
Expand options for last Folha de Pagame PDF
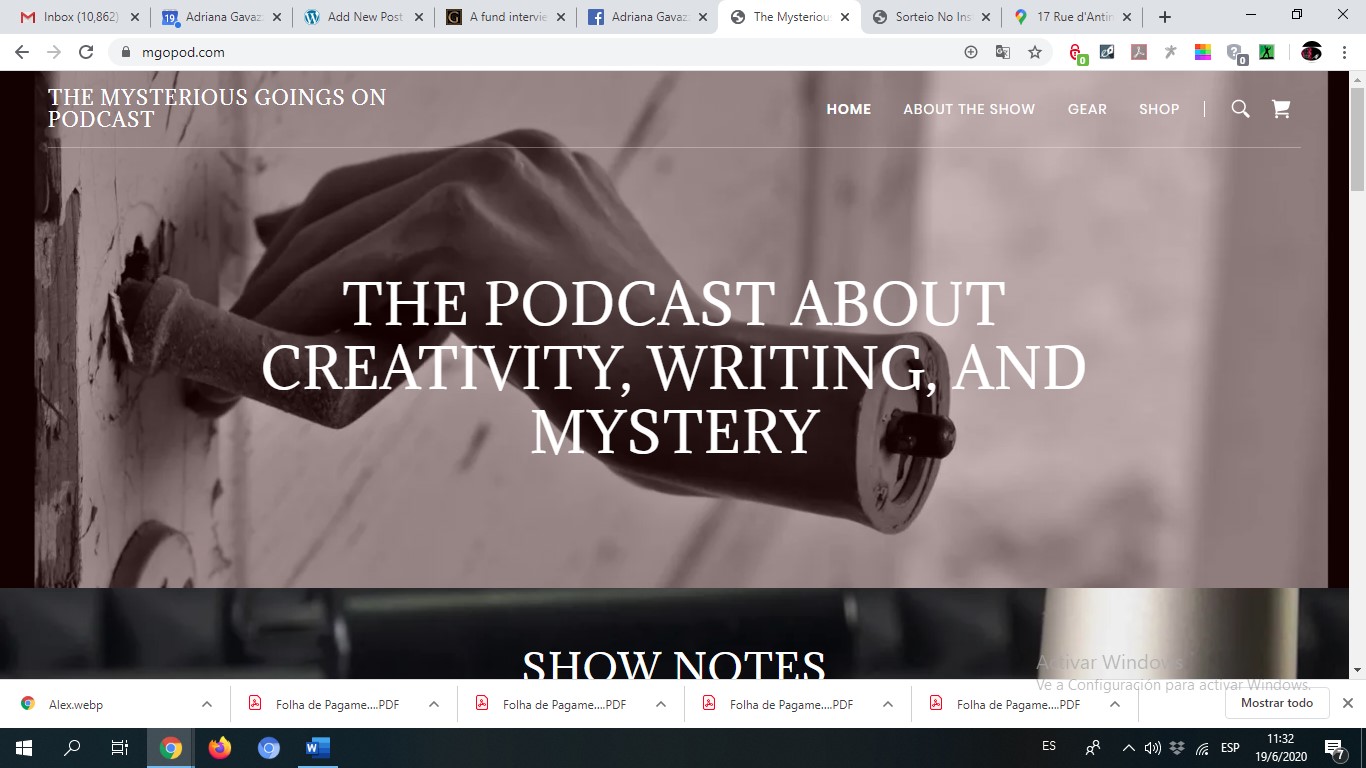[x=1115, y=704]
